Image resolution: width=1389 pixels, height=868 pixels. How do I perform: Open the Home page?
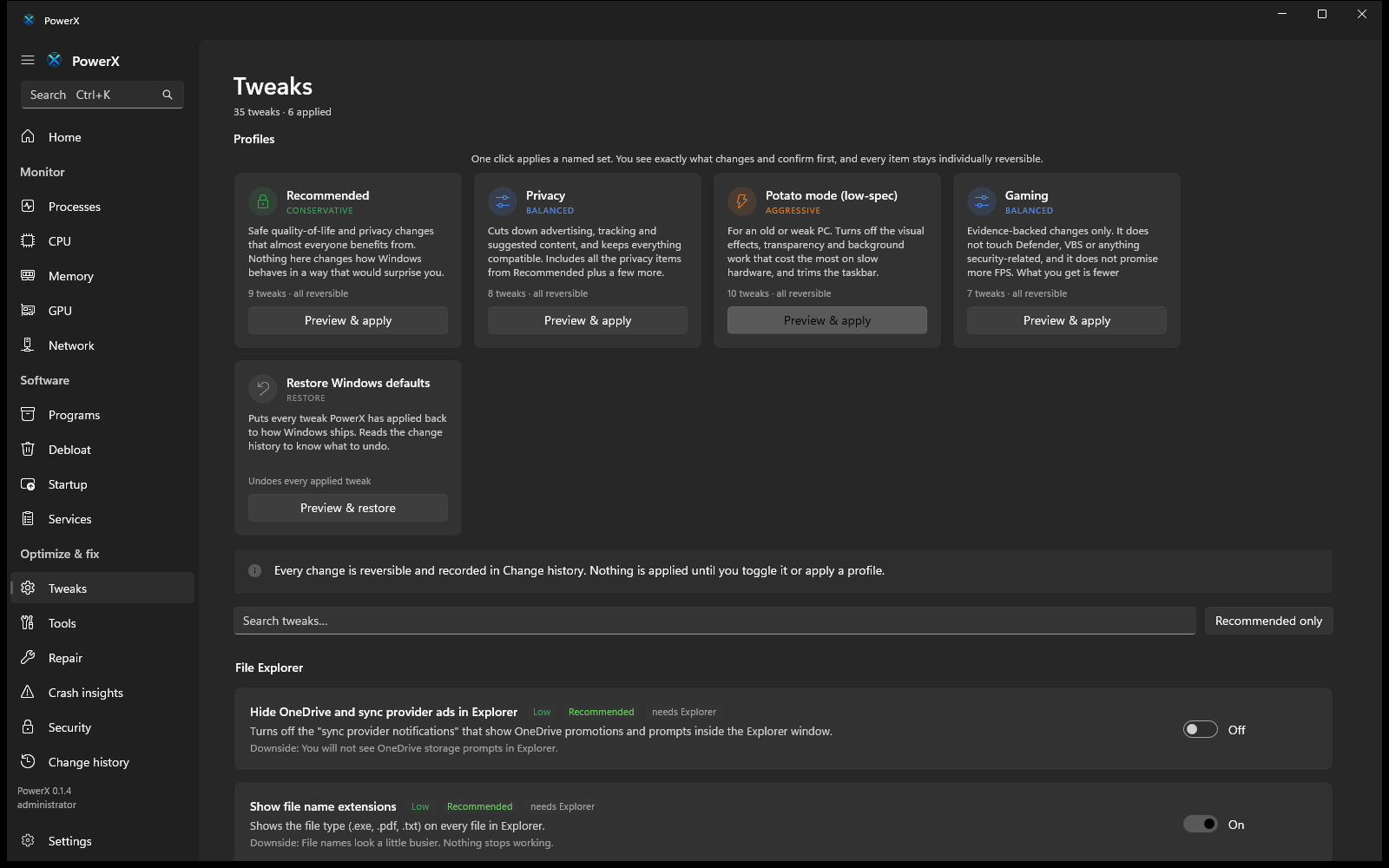pyautogui.click(x=102, y=137)
